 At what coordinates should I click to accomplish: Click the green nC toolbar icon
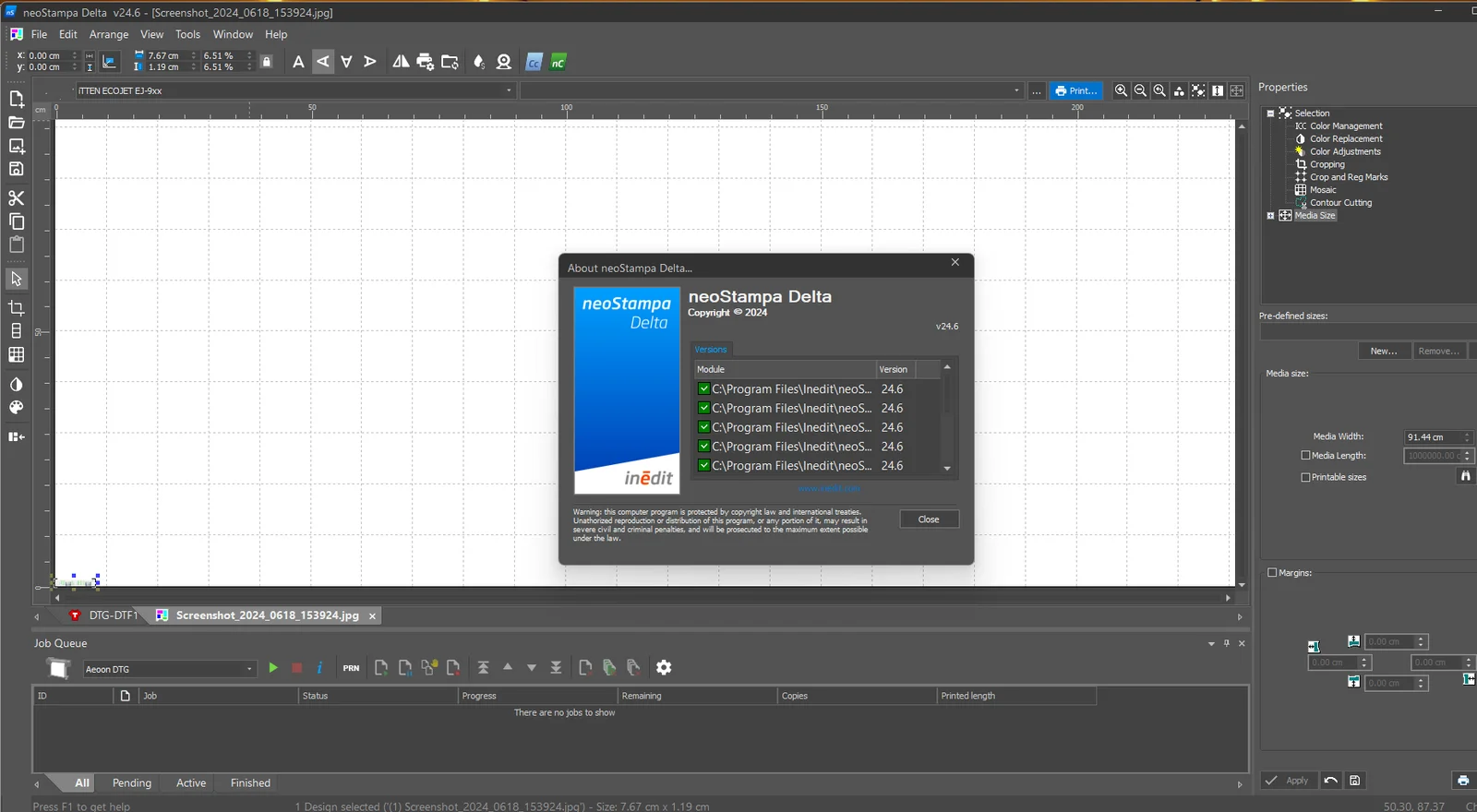[558, 62]
